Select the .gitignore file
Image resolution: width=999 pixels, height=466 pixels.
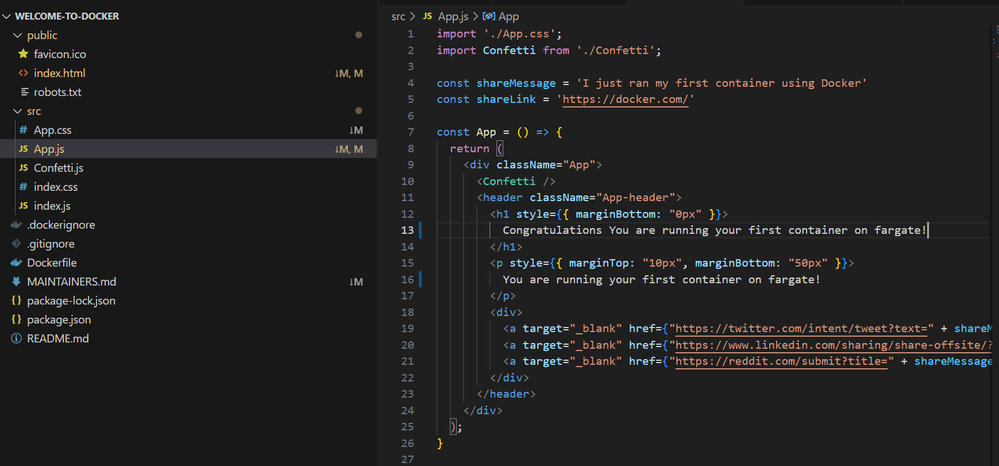(x=51, y=244)
